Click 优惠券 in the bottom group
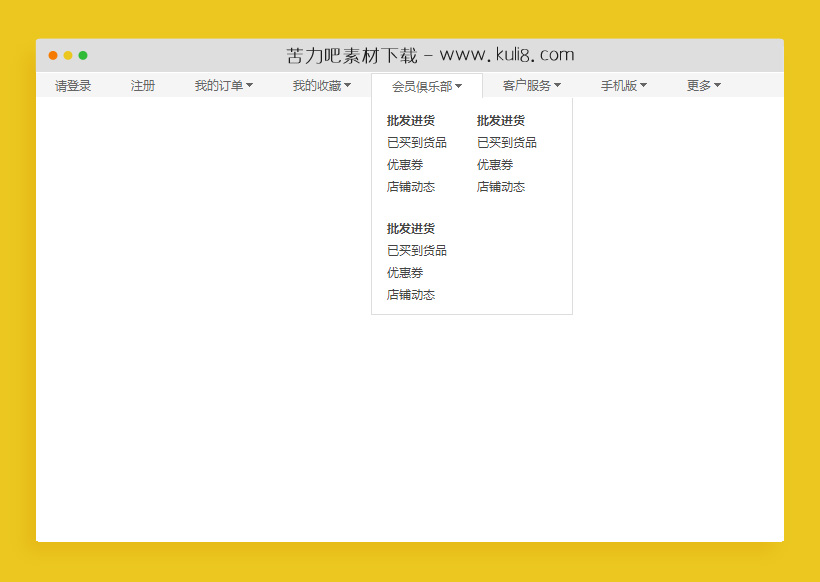 pos(404,272)
